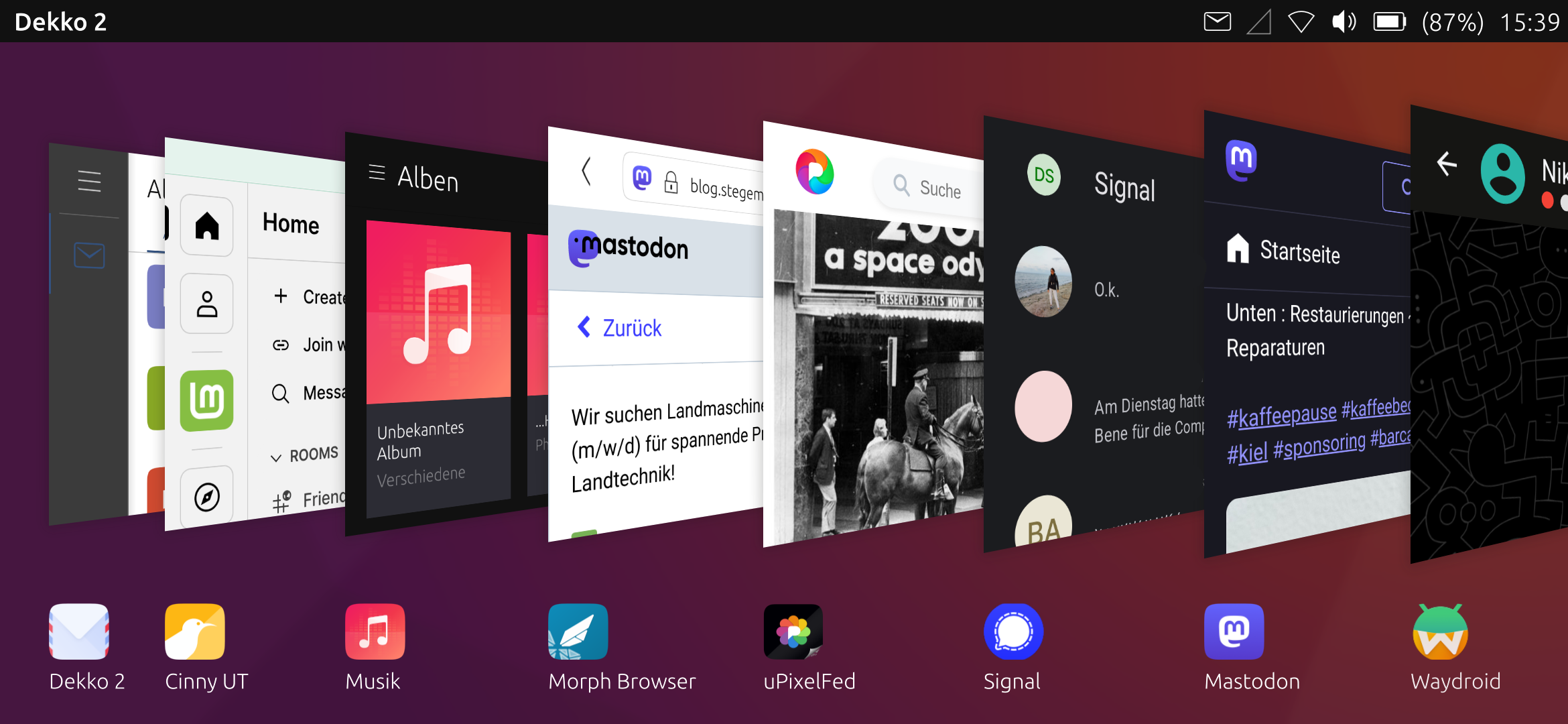This screenshot has height=724, width=1568.
Task: Select the inbox envelope in Dekko 2
Action: [x=89, y=255]
